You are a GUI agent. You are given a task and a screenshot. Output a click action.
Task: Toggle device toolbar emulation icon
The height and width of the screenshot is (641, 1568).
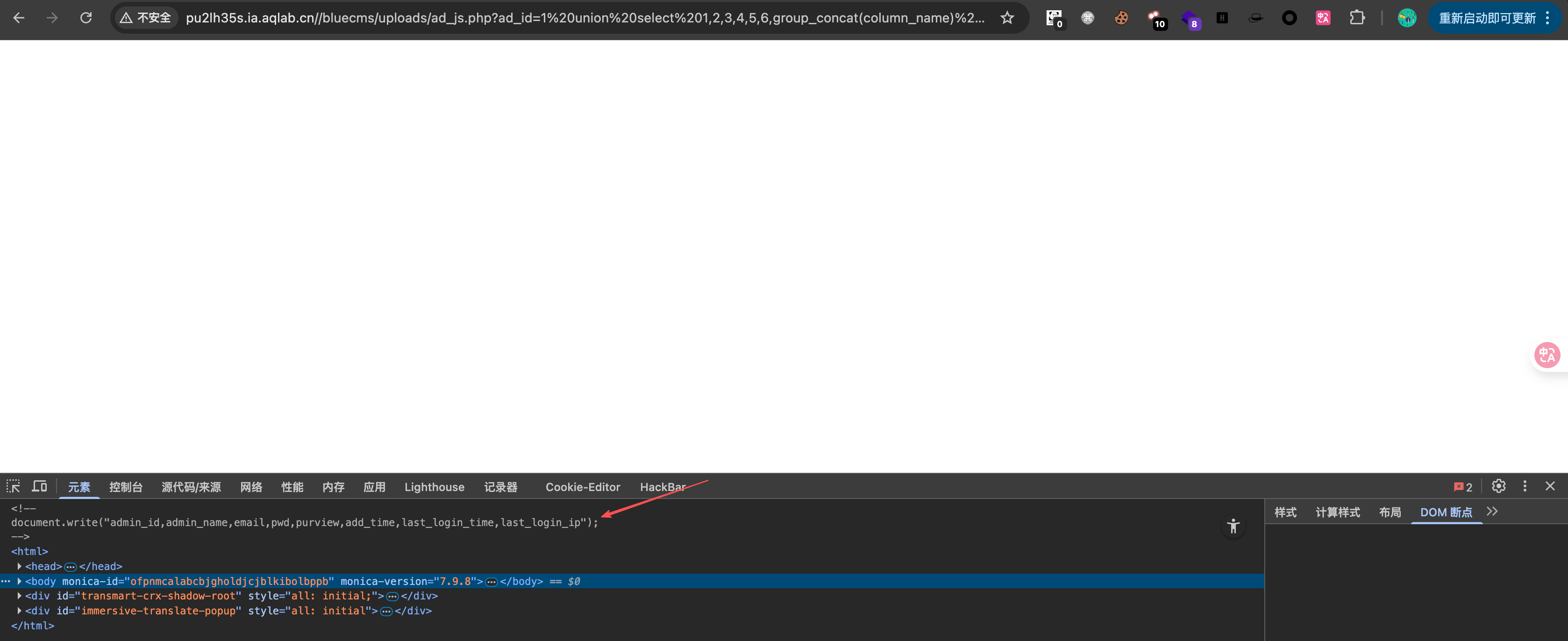[40, 486]
